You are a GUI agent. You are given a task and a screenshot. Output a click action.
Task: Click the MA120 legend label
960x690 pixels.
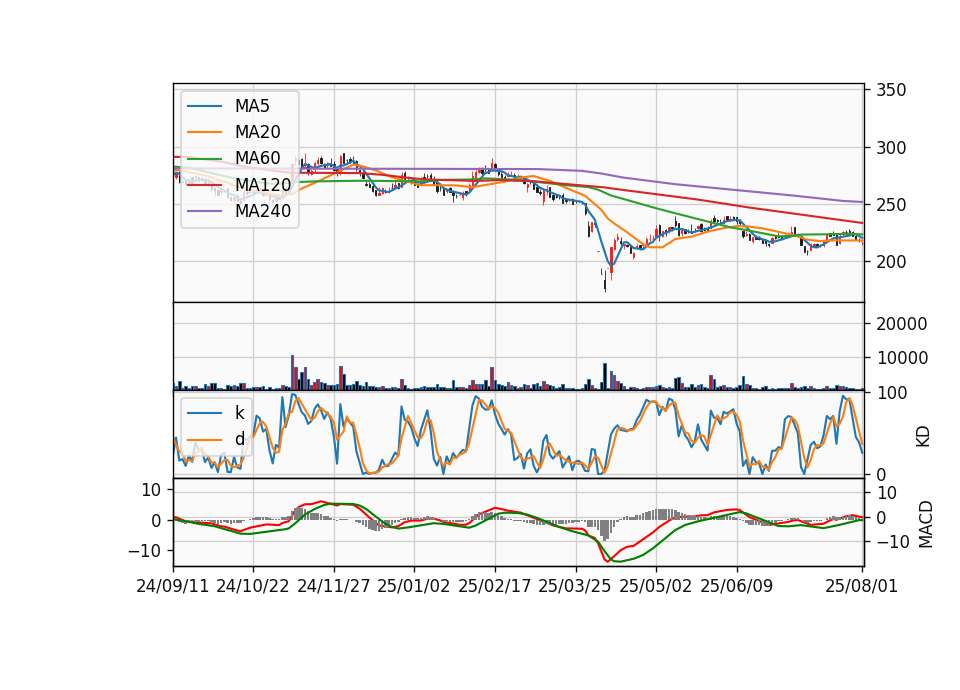[x=263, y=184]
